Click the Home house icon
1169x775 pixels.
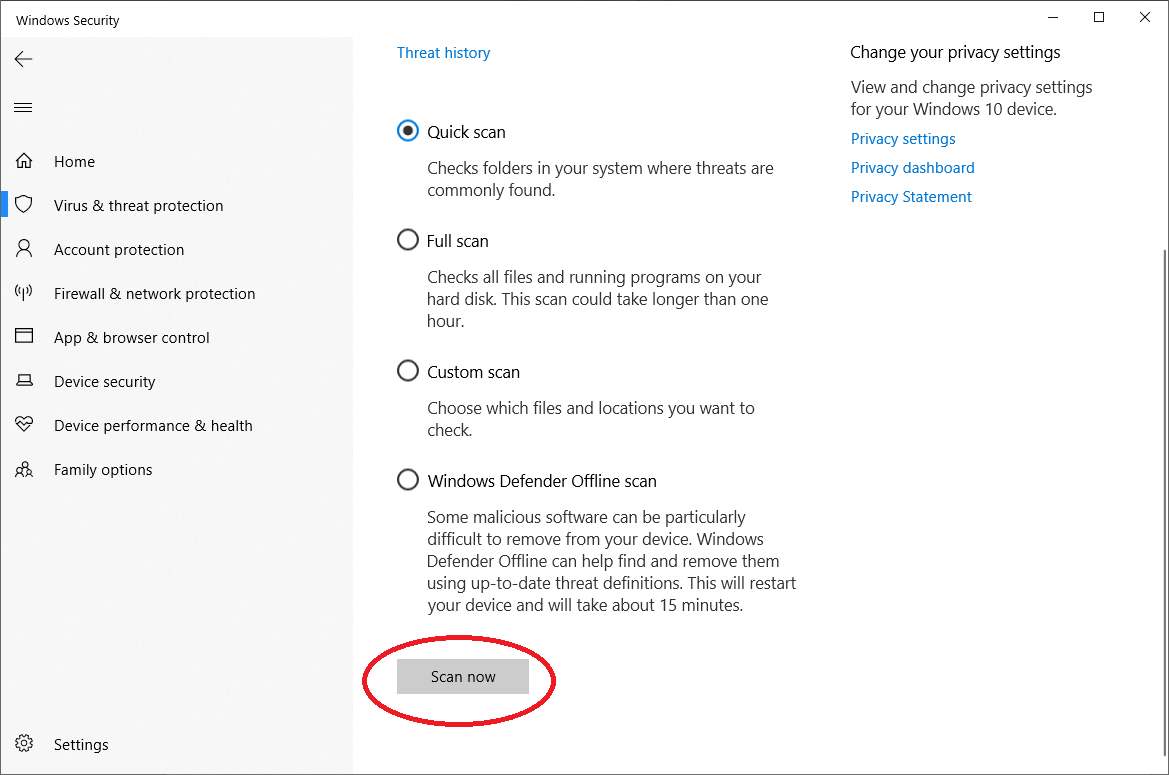[24, 162]
